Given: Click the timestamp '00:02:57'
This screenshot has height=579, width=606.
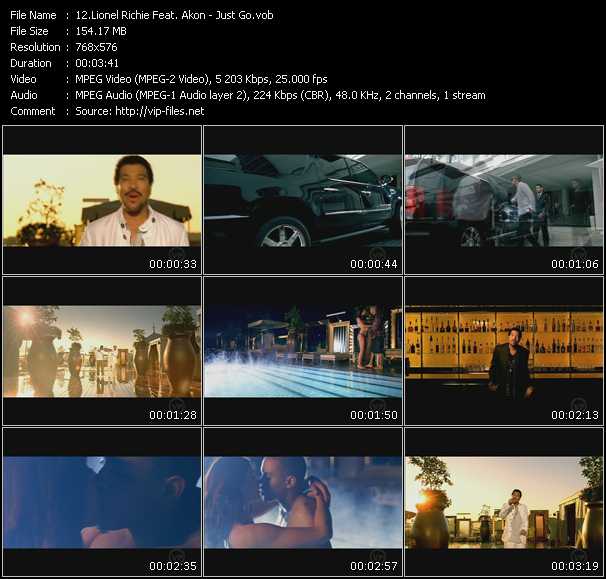Looking at the screenshot, I should (374, 566).
